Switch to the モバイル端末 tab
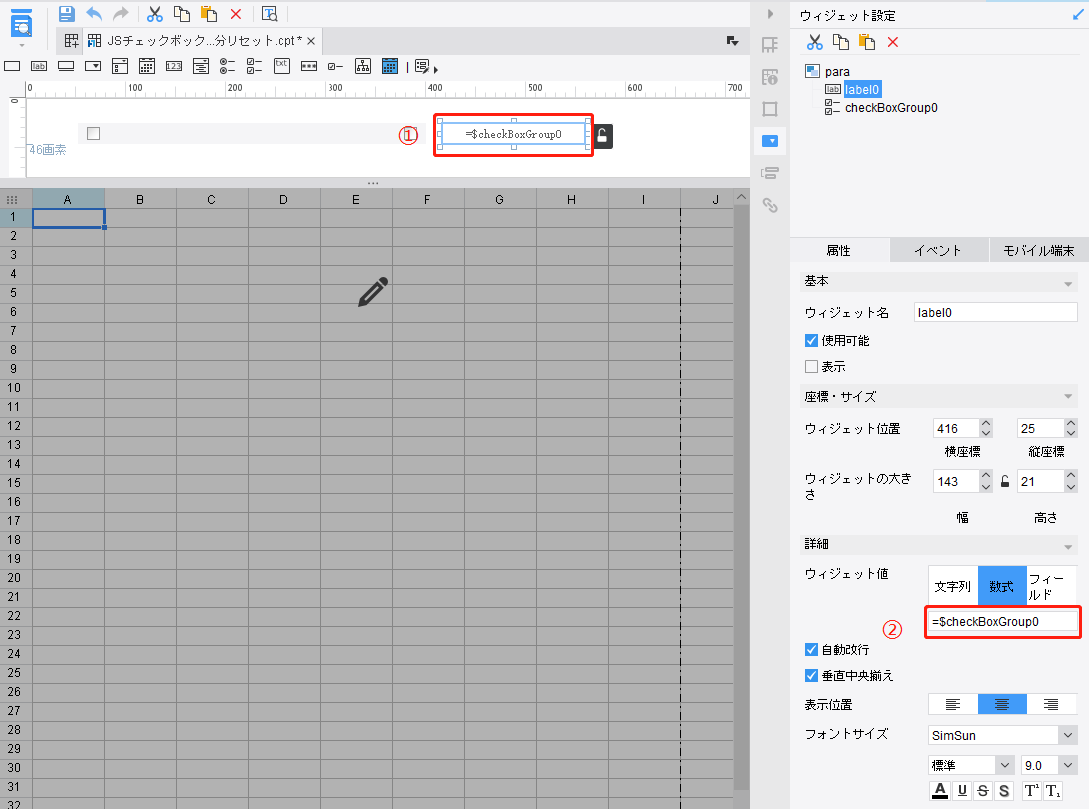This screenshot has width=1089, height=809. tap(1038, 250)
